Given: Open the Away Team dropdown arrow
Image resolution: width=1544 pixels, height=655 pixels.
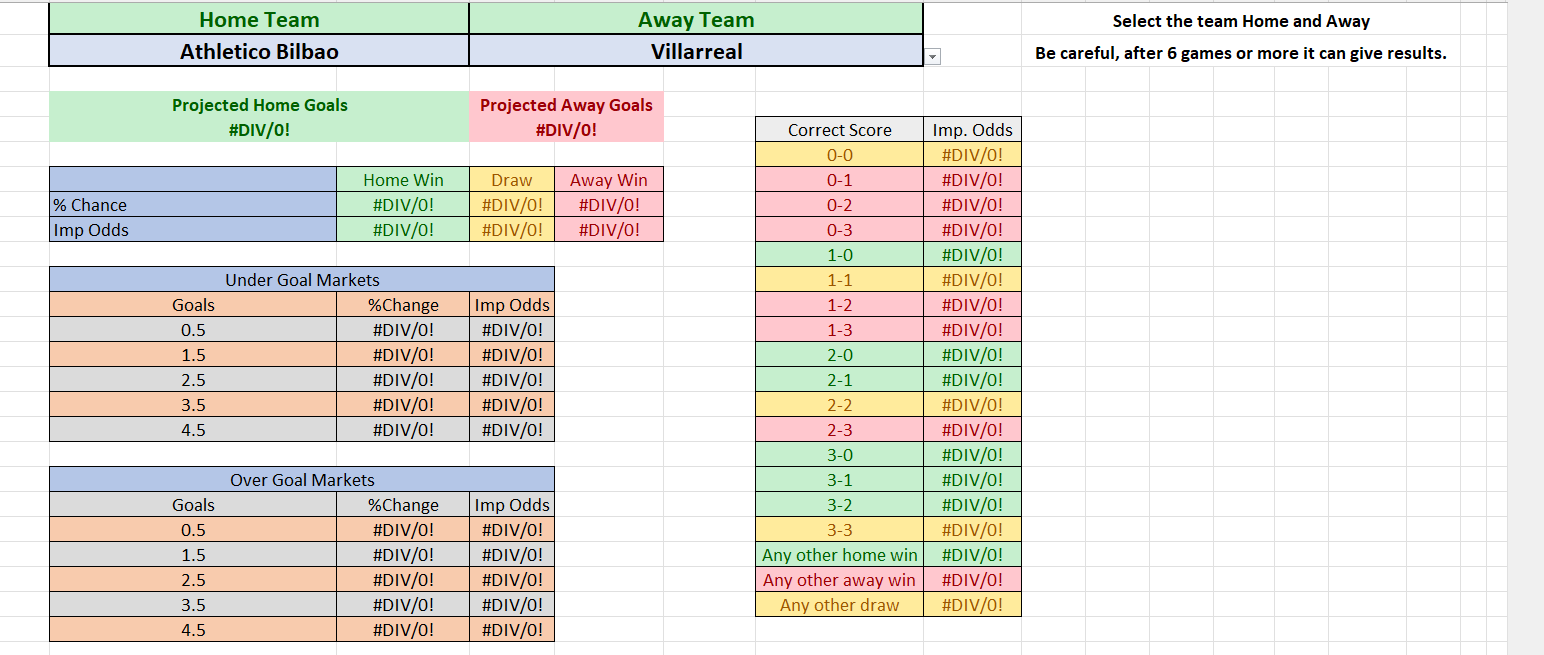Looking at the screenshot, I should coord(933,57).
